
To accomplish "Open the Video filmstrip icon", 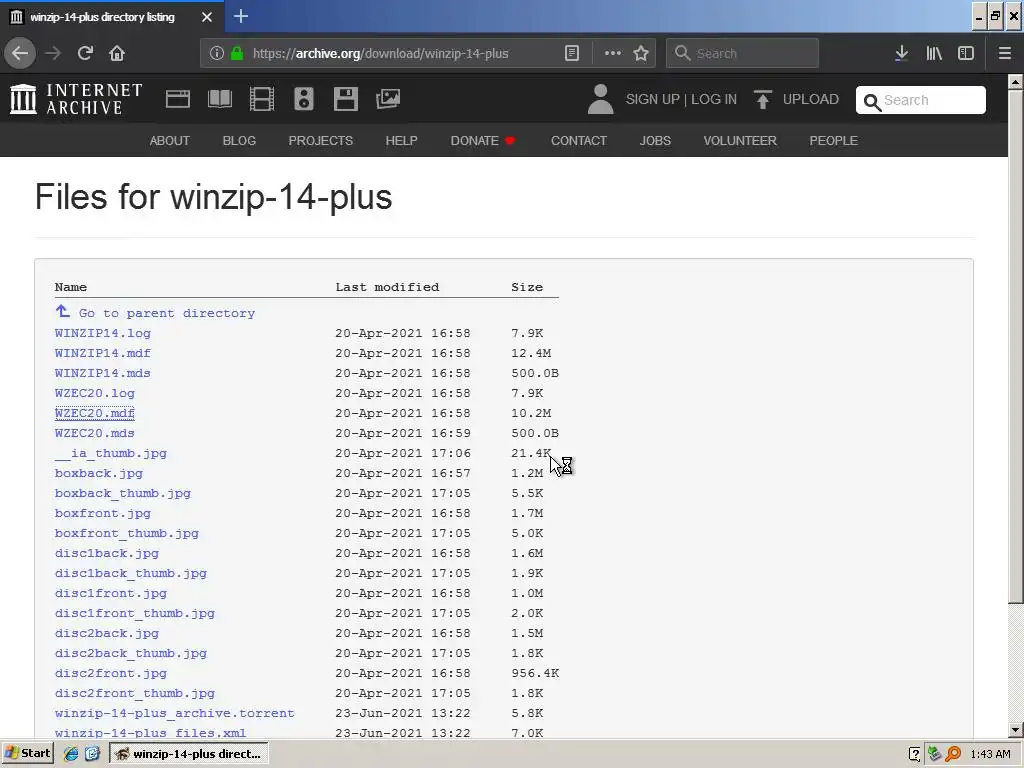I will 262,99.
